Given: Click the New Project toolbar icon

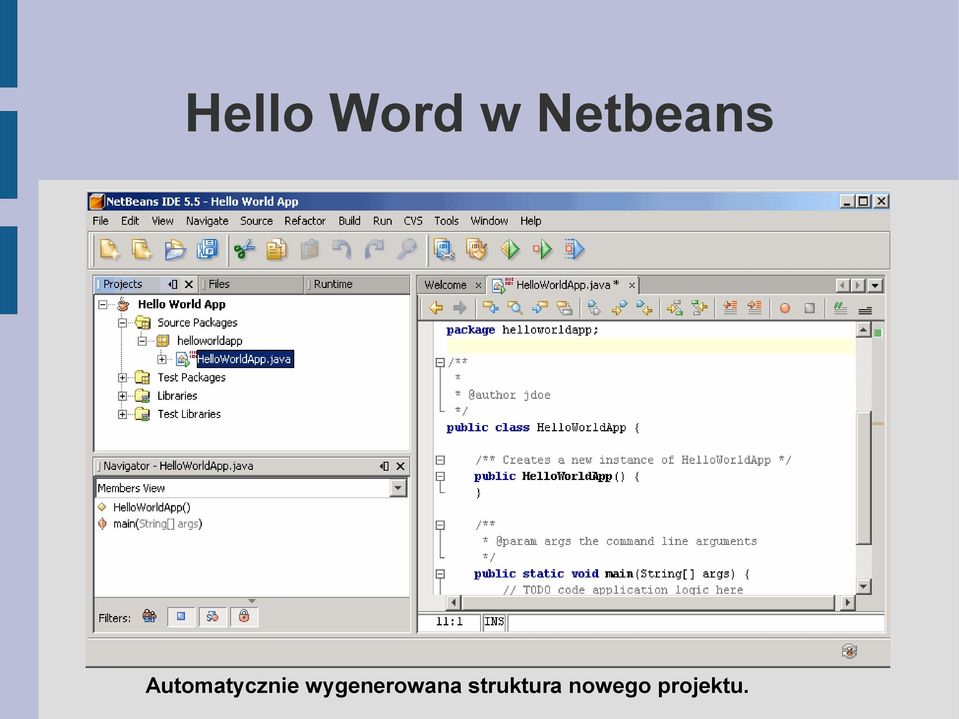Looking at the screenshot, I should point(142,249).
